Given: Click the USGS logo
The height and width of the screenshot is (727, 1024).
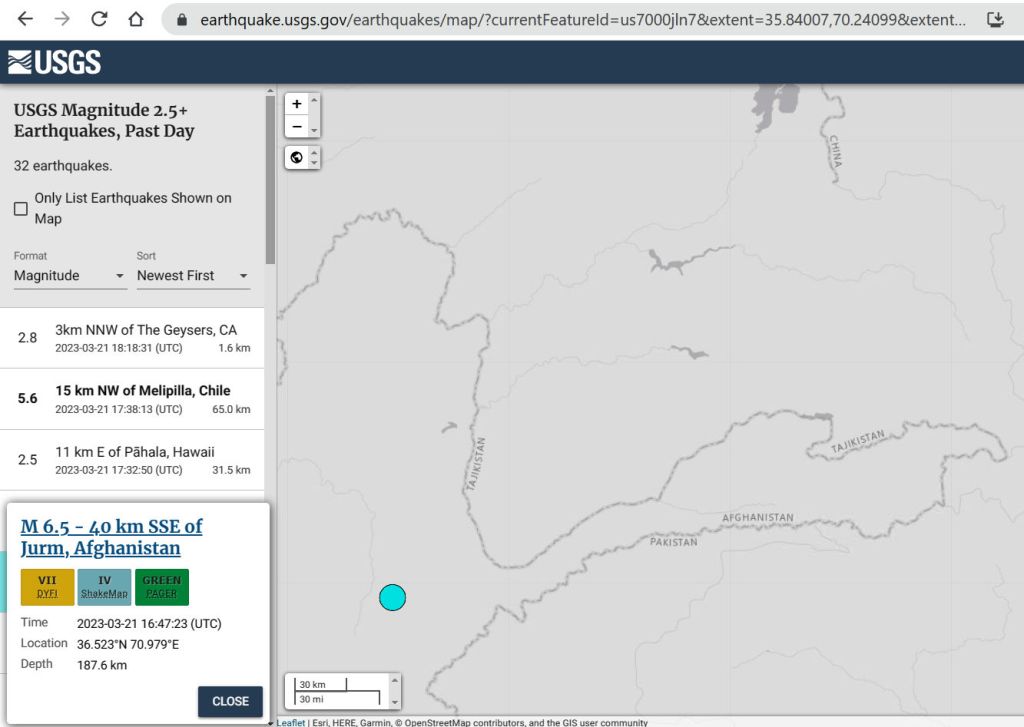Looking at the screenshot, I should tap(54, 62).
